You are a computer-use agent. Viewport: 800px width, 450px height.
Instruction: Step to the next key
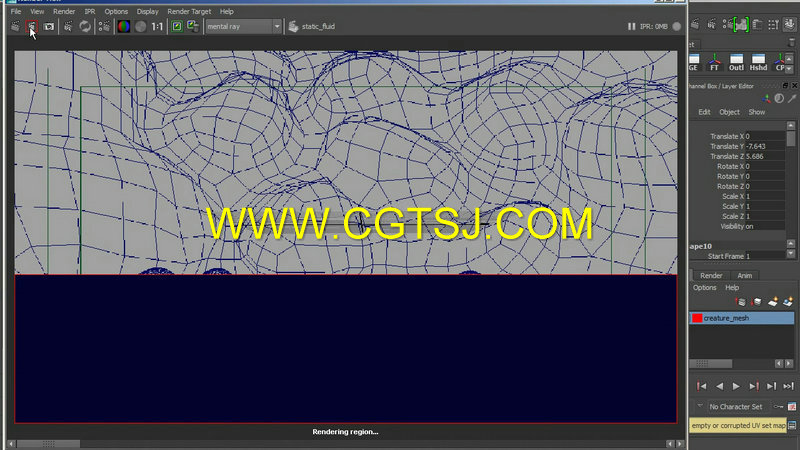(x=754, y=386)
